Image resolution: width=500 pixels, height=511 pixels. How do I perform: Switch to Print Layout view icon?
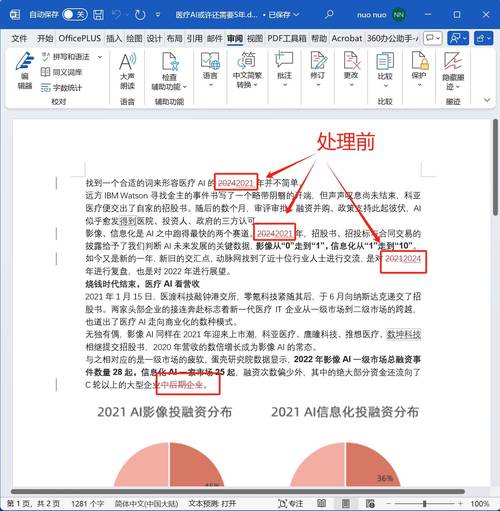pyautogui.click(x=346, y=503)
